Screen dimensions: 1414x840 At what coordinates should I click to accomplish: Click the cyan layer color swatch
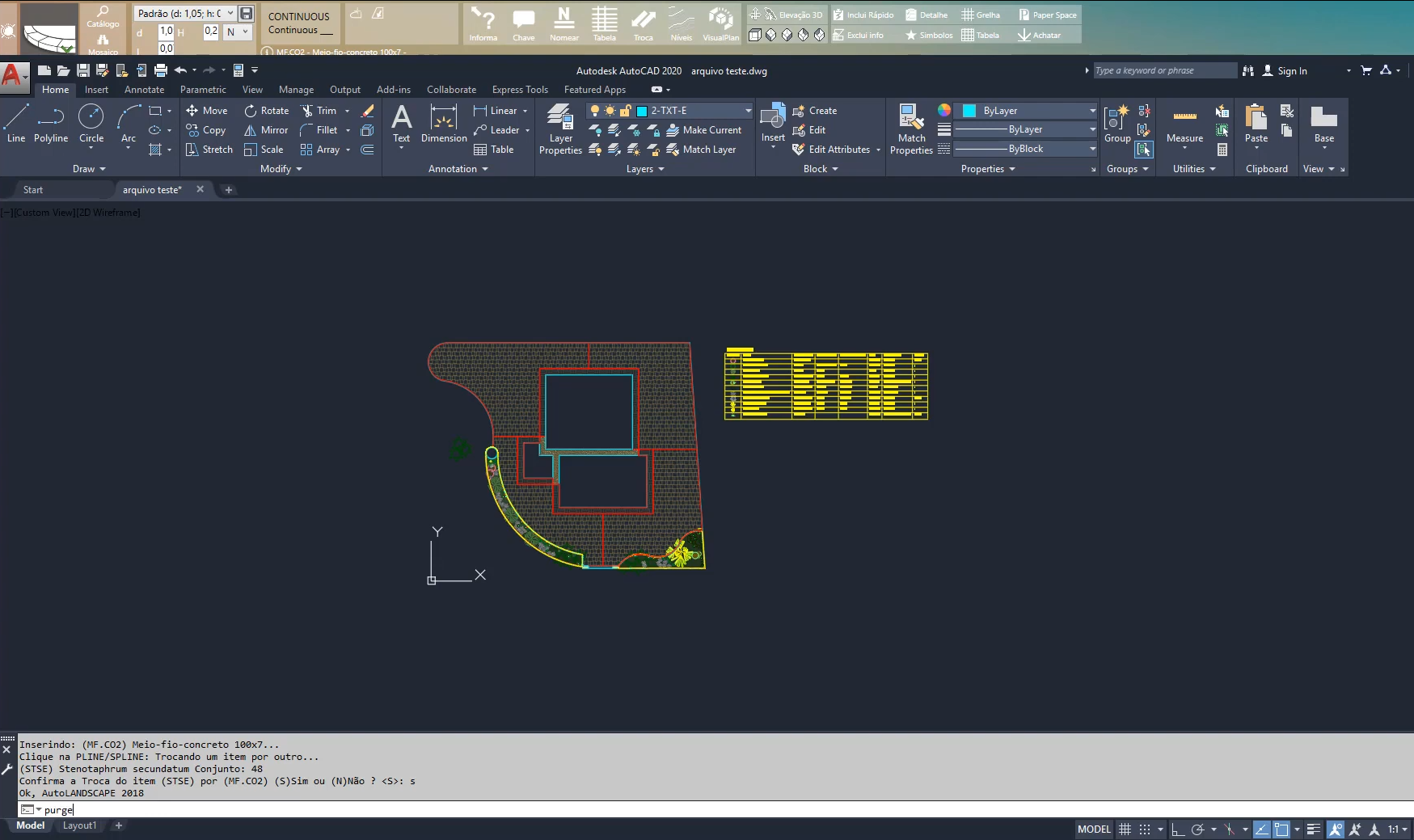pyautogui.click(x=642, y=111)
